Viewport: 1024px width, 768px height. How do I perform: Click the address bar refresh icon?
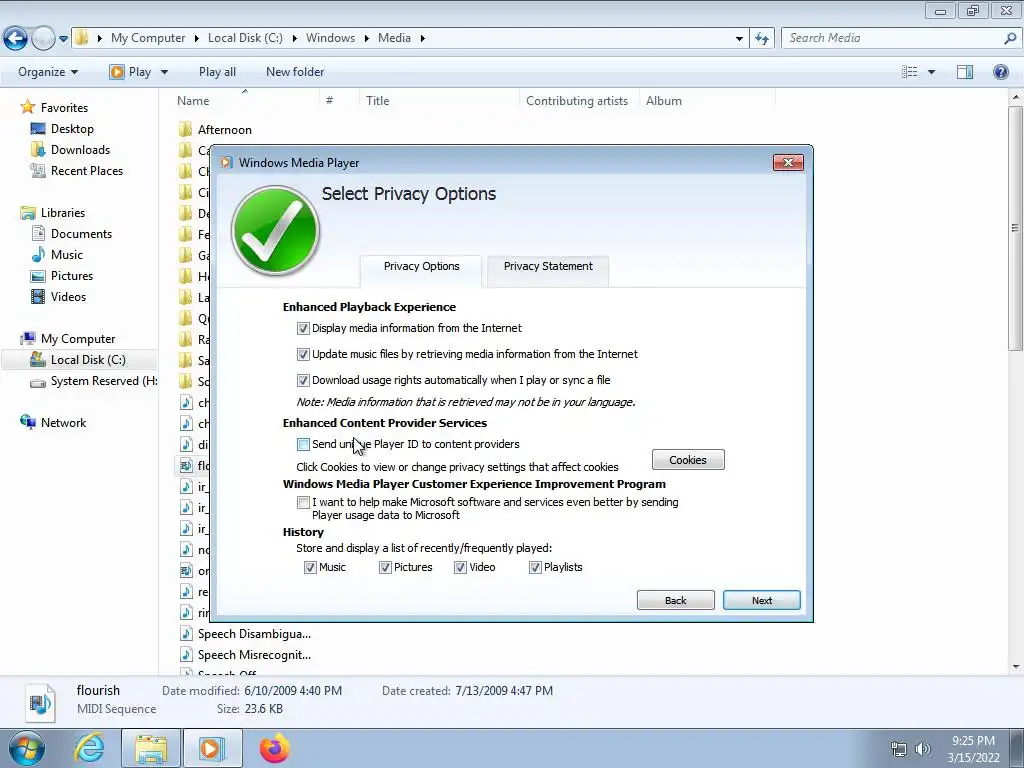[x=762, y=39]
